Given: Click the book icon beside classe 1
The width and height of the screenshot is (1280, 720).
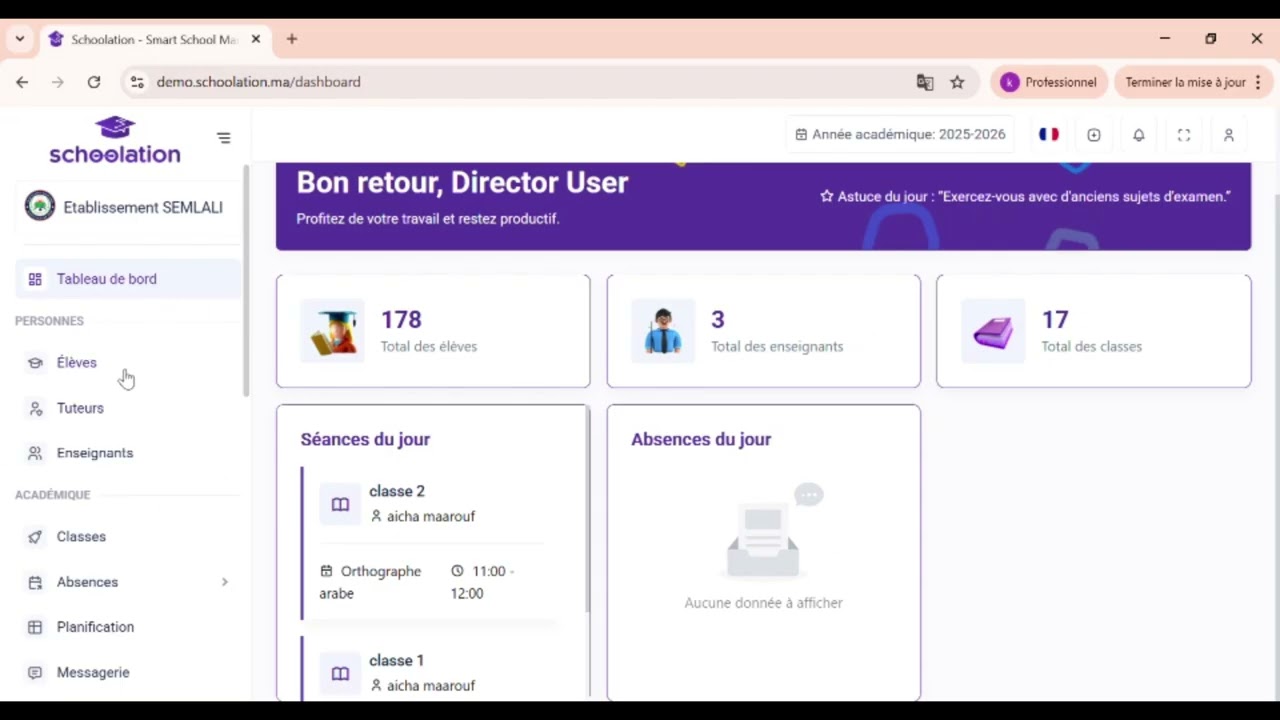Looking at the screenshot, I should pos(340,673).
